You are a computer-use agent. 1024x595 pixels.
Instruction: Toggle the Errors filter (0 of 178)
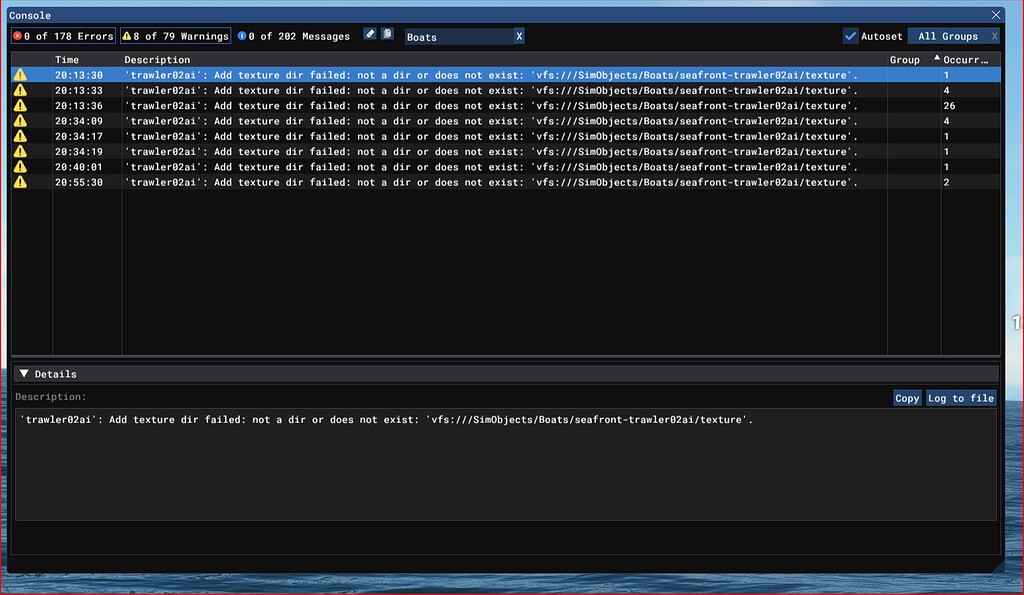pos(63,37)
